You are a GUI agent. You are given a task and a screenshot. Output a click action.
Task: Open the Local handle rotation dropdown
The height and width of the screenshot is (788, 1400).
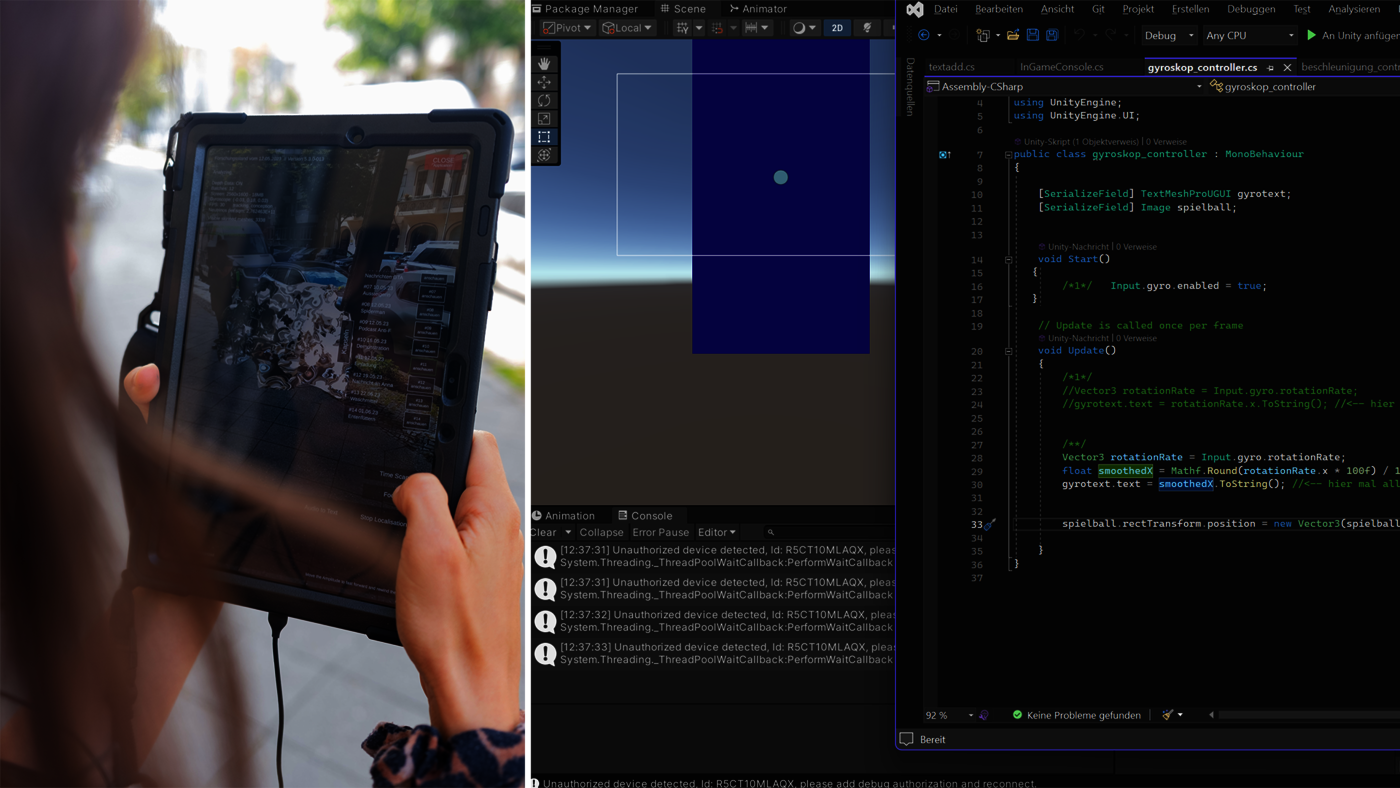coord(627,28)
